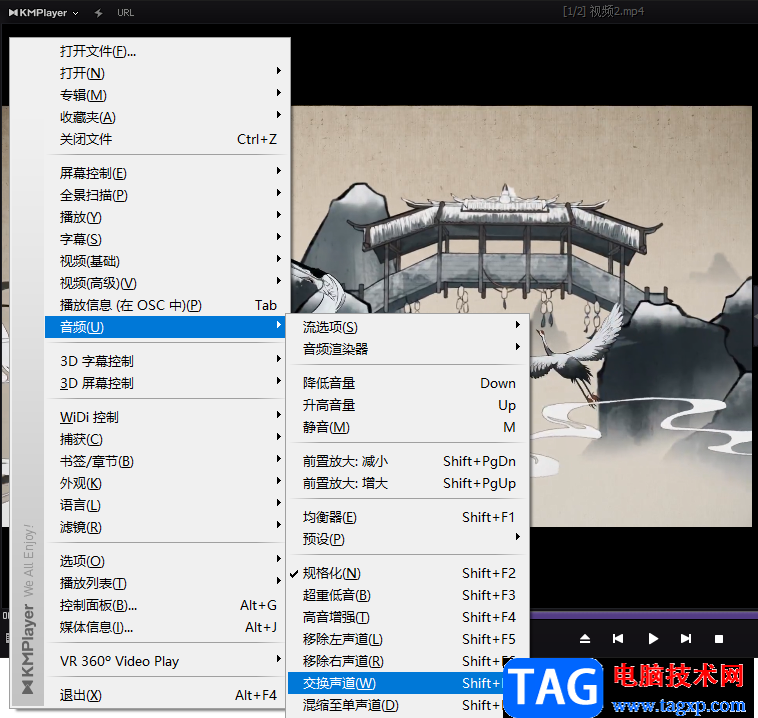Select 交换声道(W) in audio submenu
This screenshot has width=758, height=718.
click(x=409, y=683)
